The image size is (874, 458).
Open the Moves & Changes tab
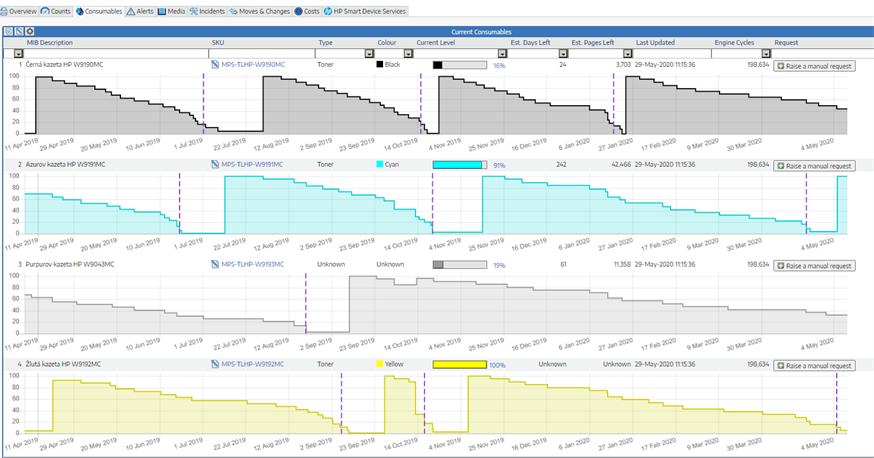tap(257, 11)
